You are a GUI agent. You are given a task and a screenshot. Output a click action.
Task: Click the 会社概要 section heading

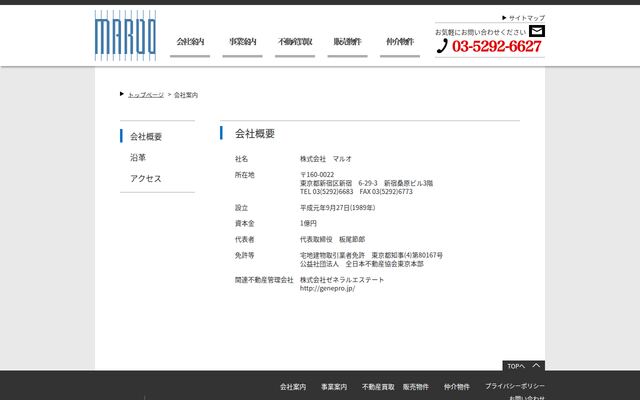coord(255,133)
